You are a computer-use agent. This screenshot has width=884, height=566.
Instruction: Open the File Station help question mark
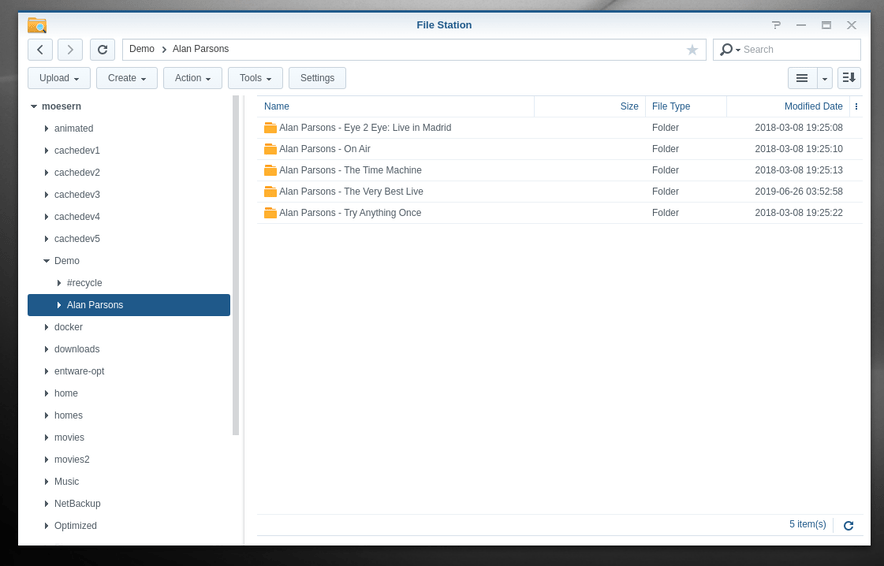776,25
